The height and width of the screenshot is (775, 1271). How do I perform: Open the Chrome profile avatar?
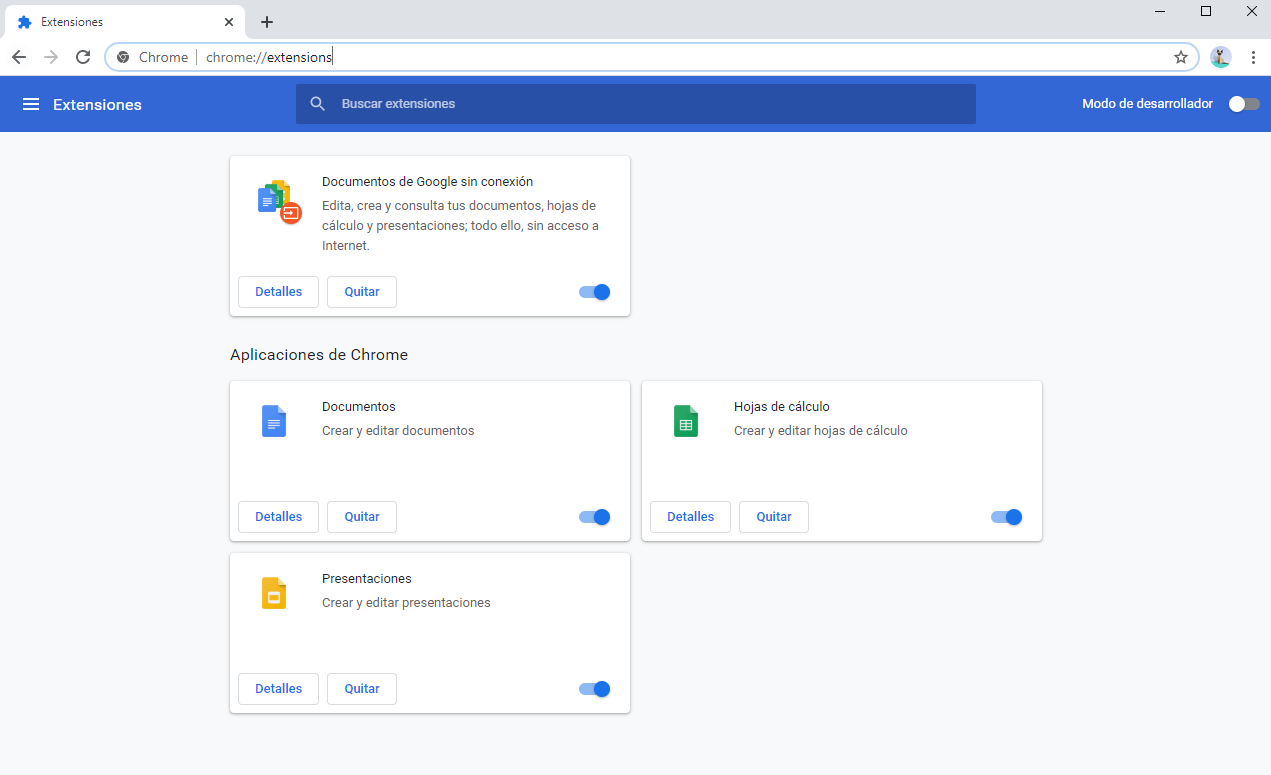pyautogui.click(x=1220, y=57)
